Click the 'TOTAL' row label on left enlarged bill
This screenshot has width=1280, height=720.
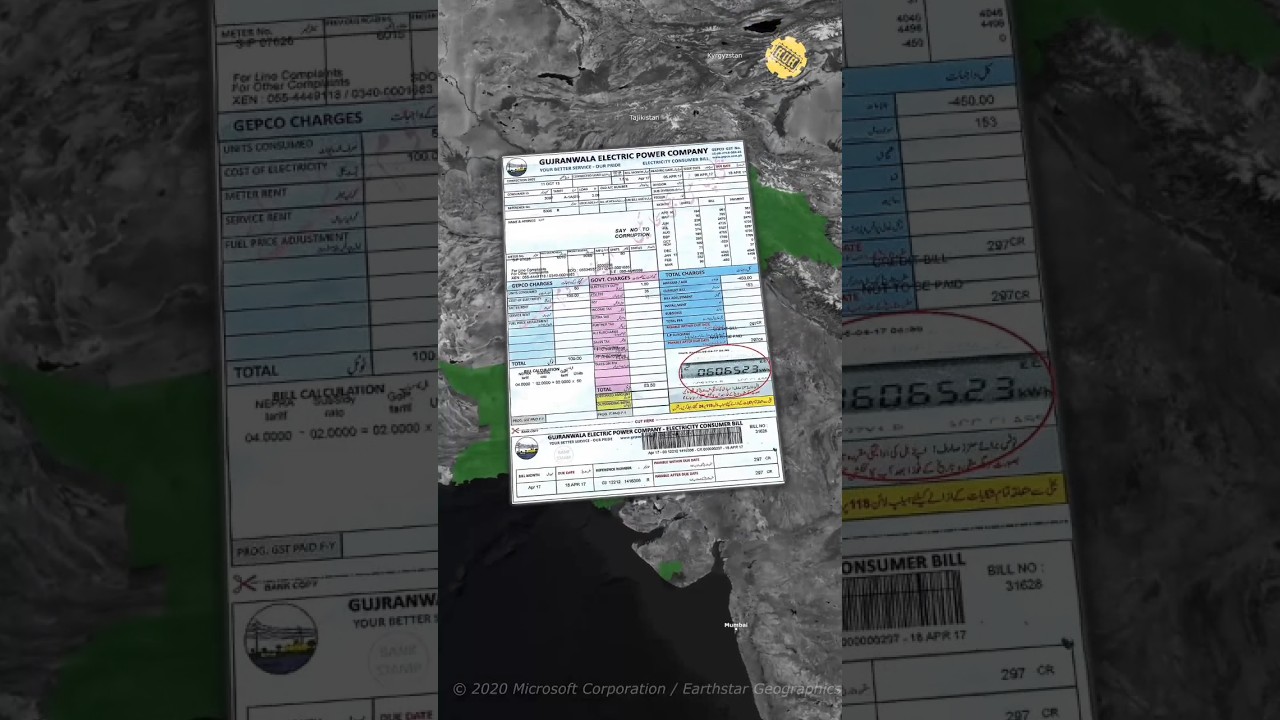256,371
